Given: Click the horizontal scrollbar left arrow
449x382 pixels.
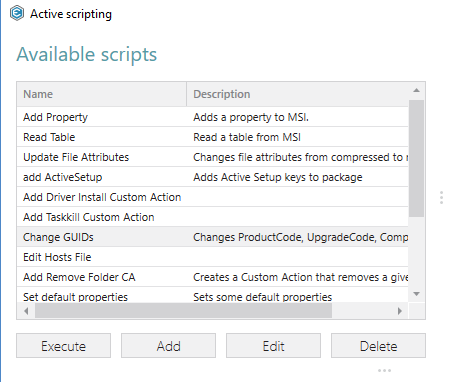Looking at the screenshot, I should (x=26, y=311).
